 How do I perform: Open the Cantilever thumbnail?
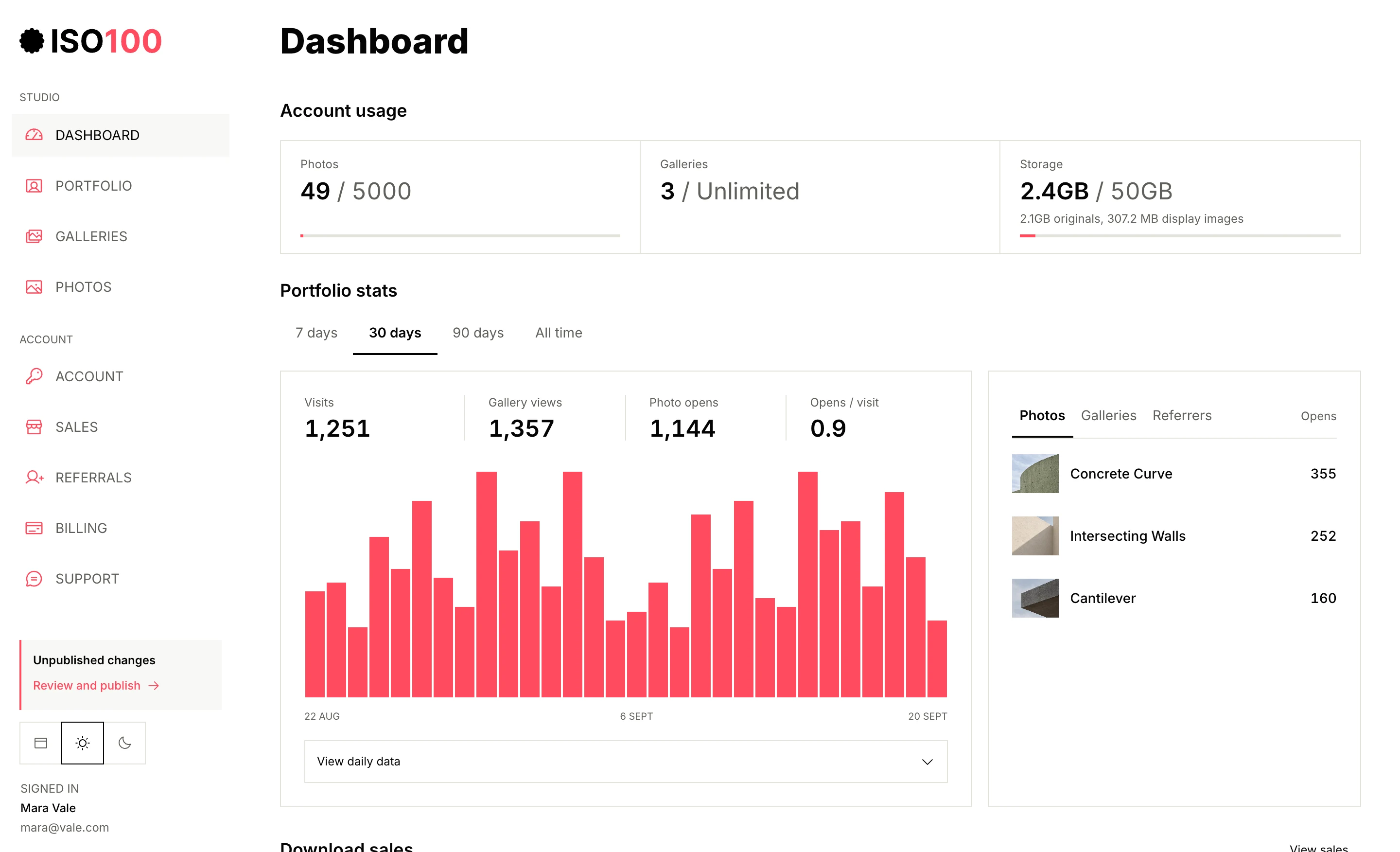1035,598
